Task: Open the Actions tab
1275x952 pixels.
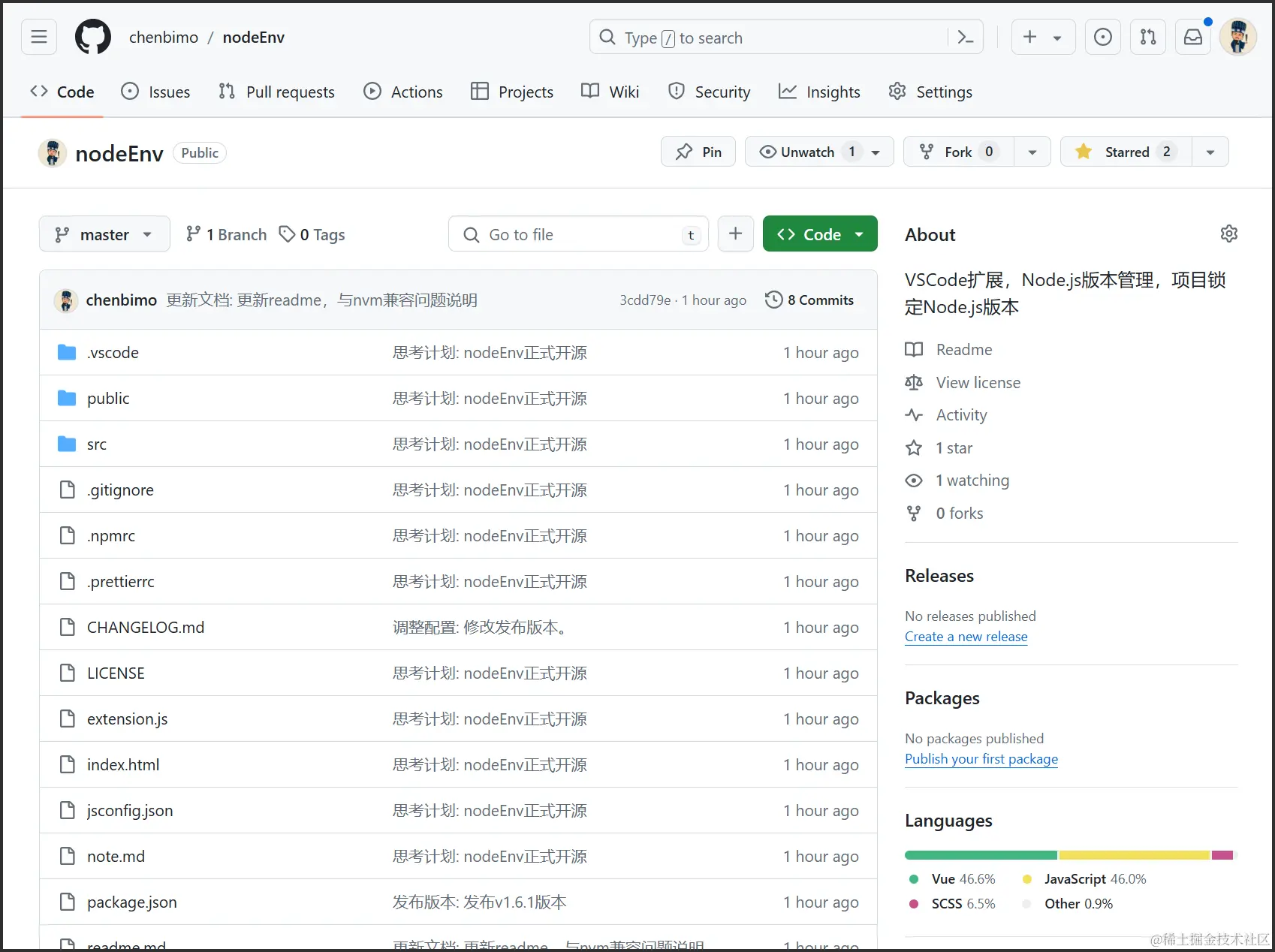Action: click(403, 92)
